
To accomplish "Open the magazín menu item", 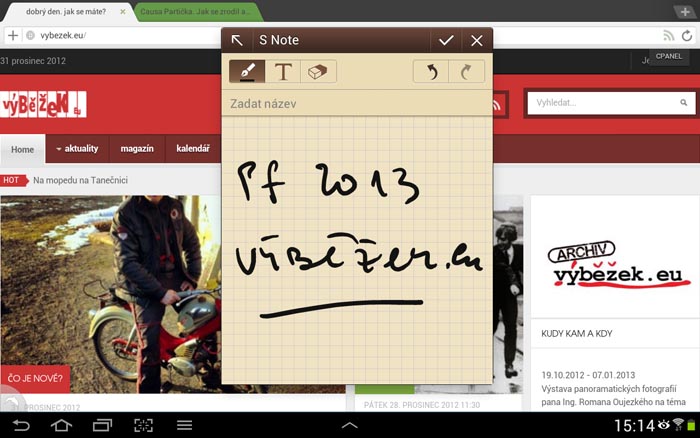I will pos(137,149).
